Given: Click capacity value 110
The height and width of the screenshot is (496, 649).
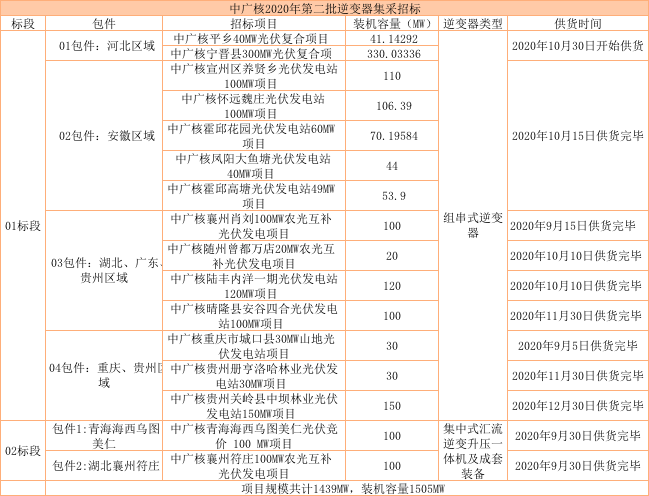Looking at the screenshot, I should [x=392, y=76].
